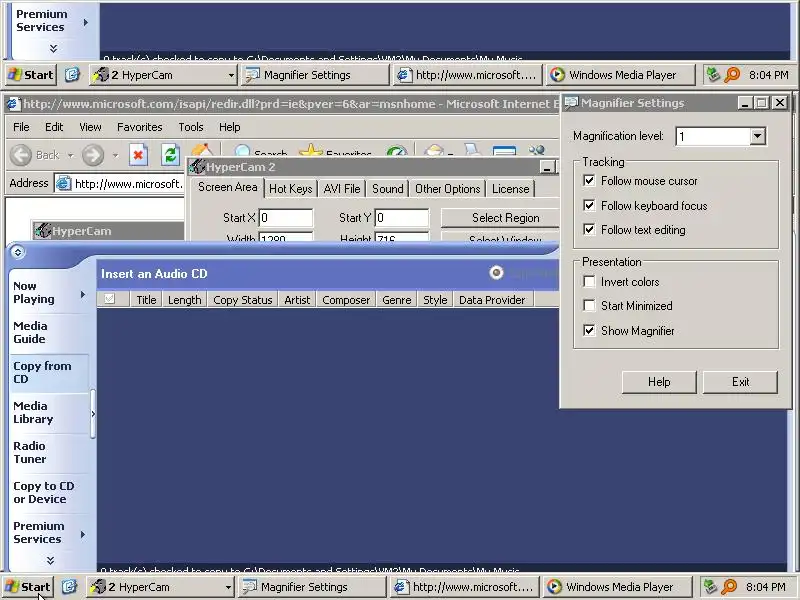Image resolution: width=800 pixels, height=600 pixels.
Task: Open the Other Options tab in HyperCam 2
Action: coord(447,189)
